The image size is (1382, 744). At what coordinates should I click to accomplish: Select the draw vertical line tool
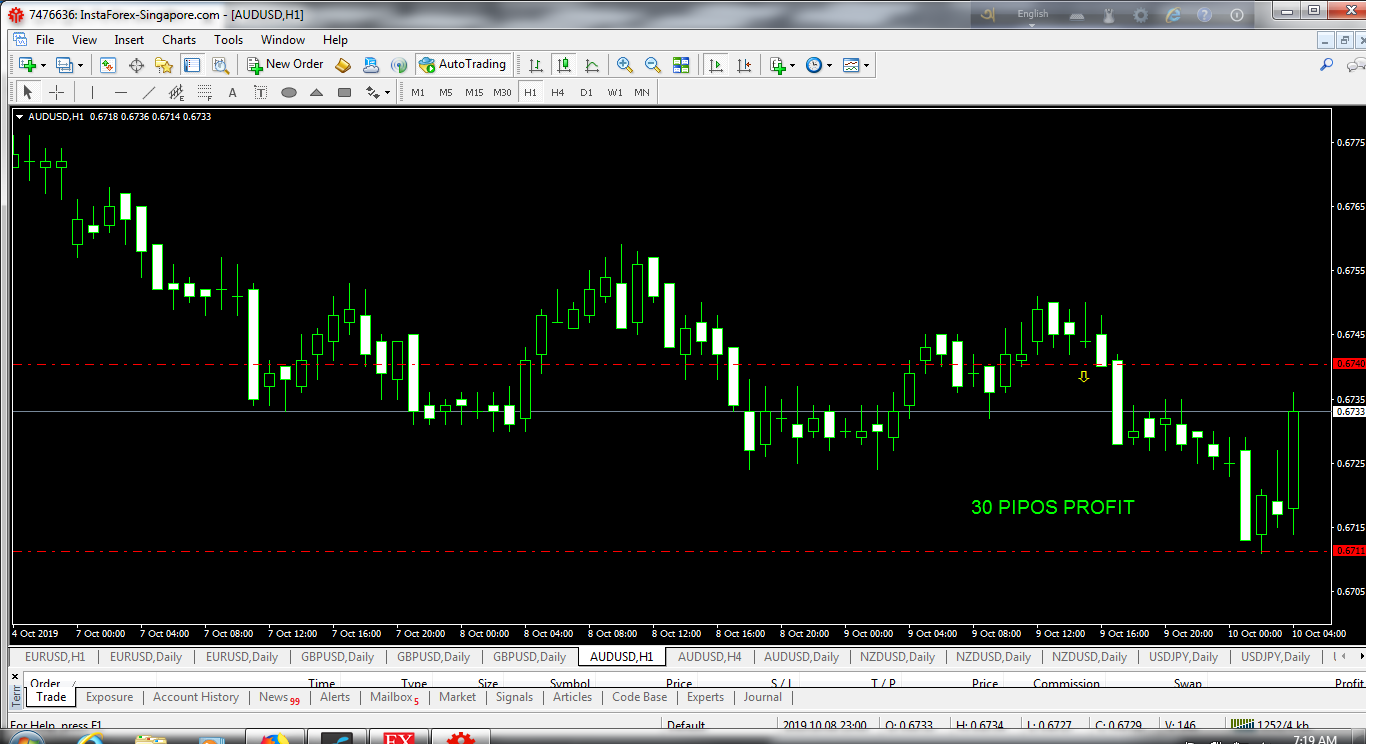(x=92, y=93)
